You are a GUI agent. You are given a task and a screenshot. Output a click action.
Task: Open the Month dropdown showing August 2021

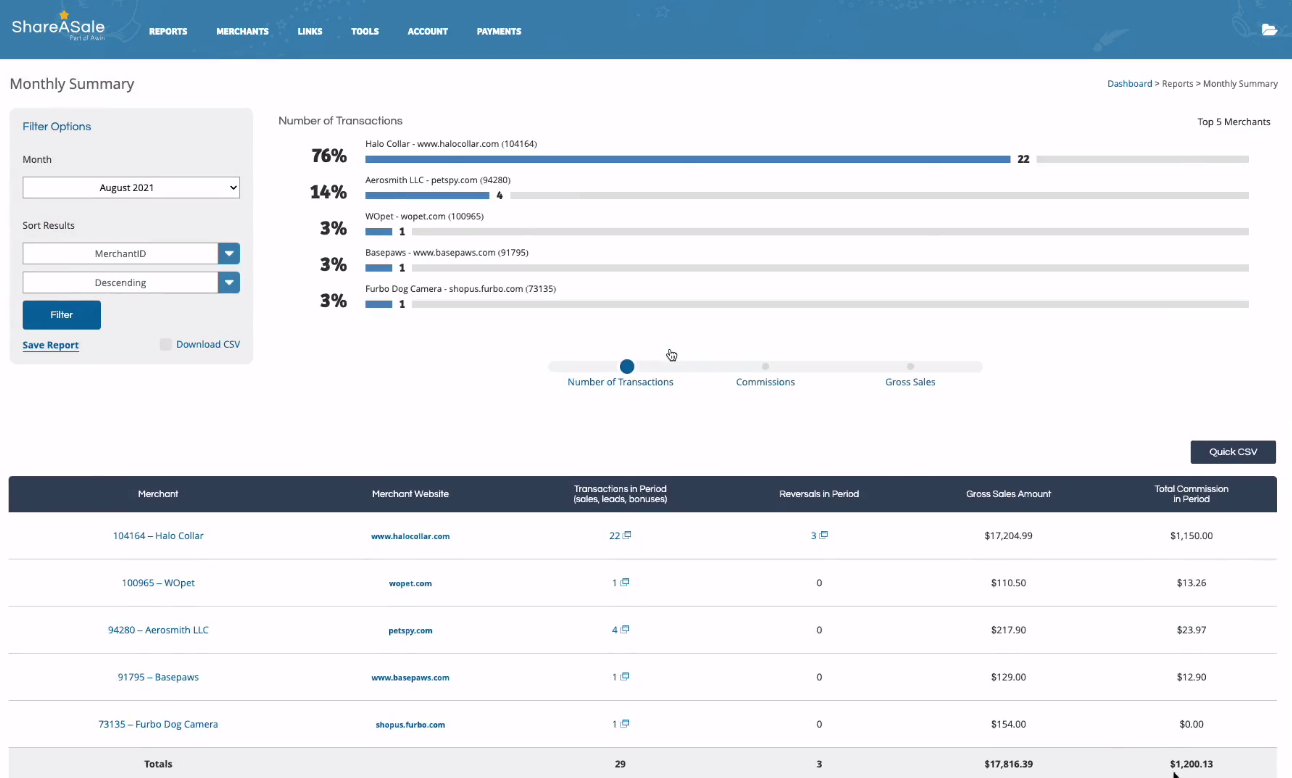coord(131,187)
